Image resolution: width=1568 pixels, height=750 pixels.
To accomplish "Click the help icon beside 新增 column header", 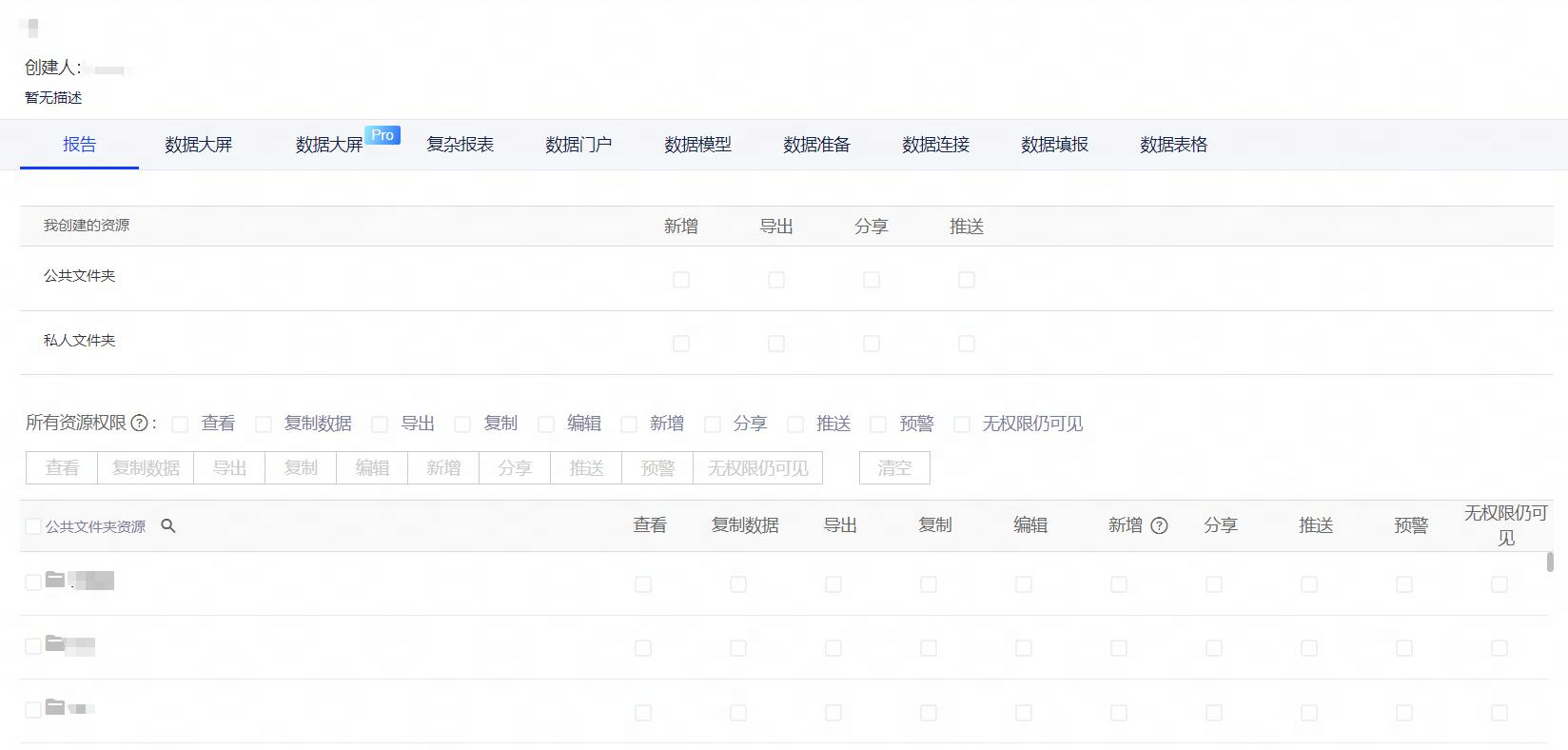I will pyautogui.click(x=1159, y=525).
